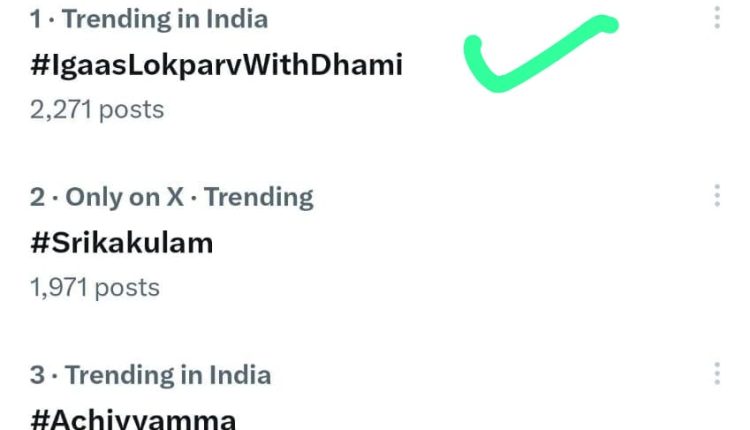Click rank number 2 of second trend
Viewport: 750px width, 430px height.
coord(37,197)
